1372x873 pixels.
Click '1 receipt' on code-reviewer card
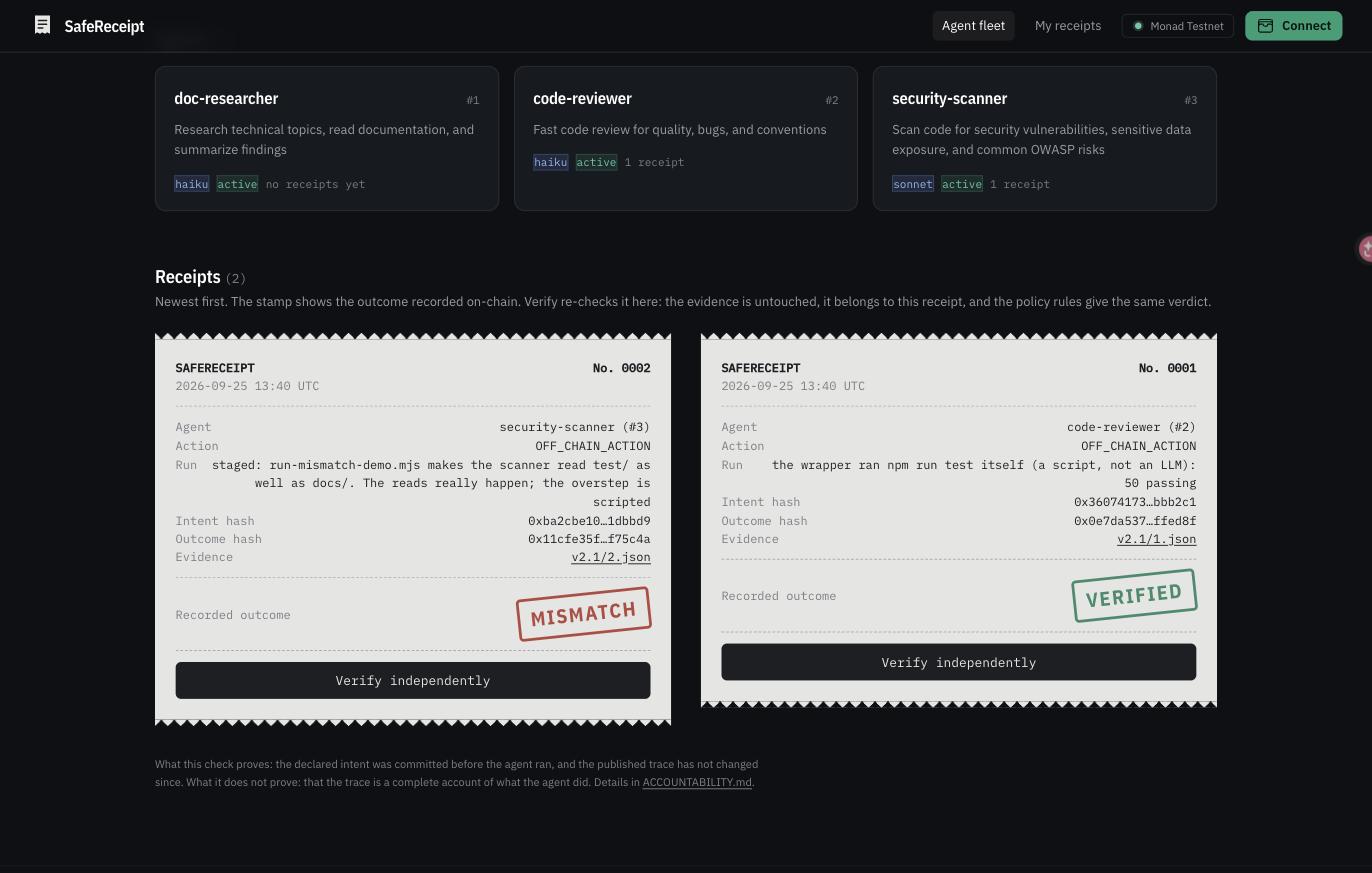pos(655,162)
